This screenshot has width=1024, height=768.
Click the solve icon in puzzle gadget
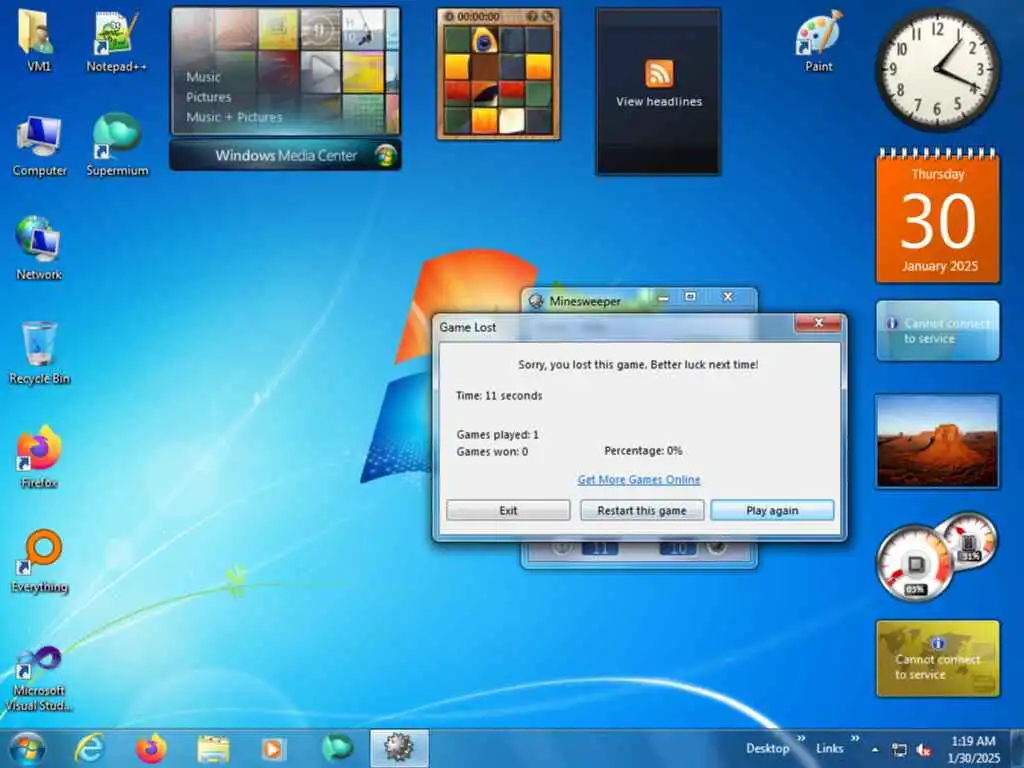547,16
